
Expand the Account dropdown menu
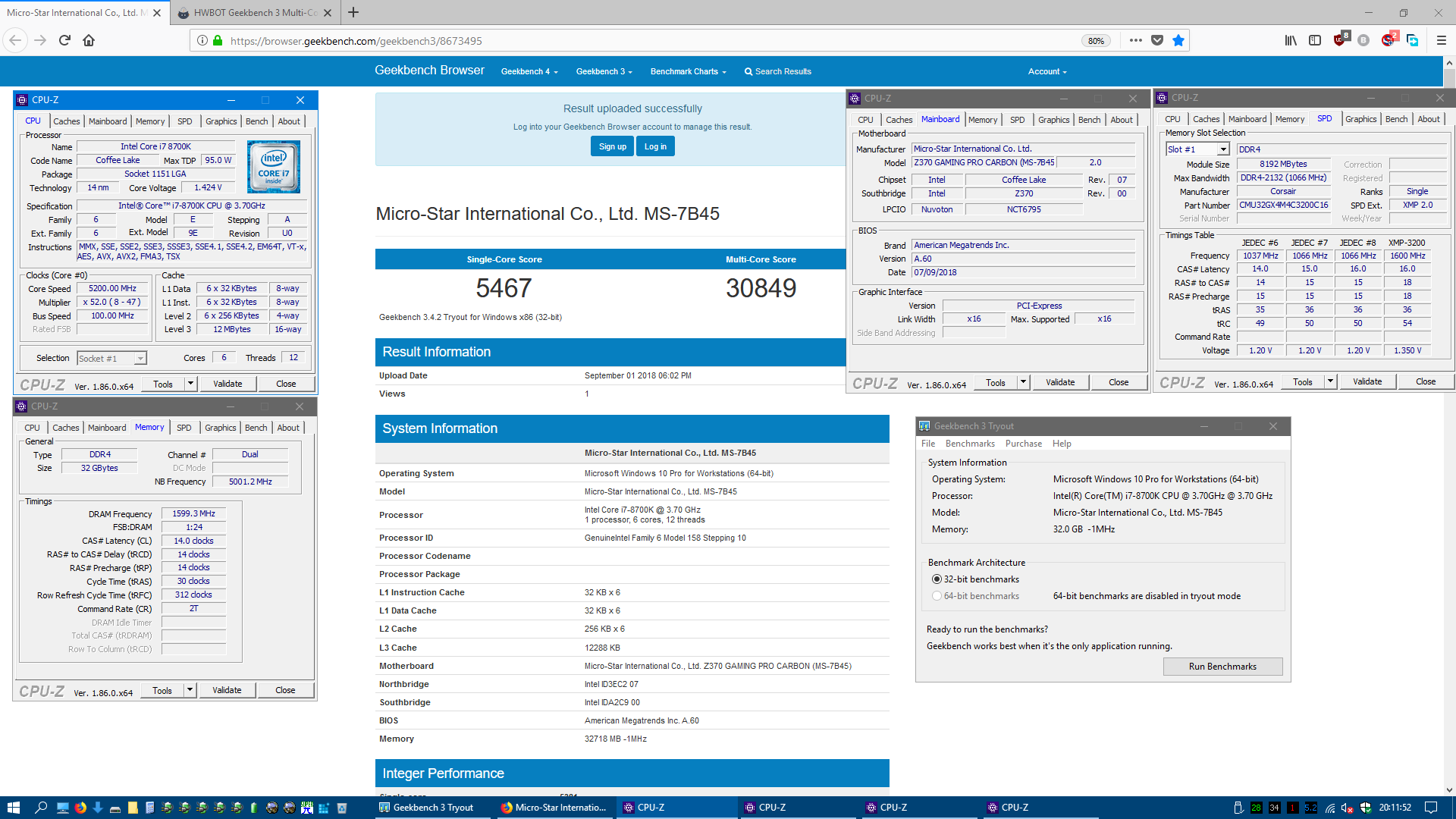[x=1047, y=71]
